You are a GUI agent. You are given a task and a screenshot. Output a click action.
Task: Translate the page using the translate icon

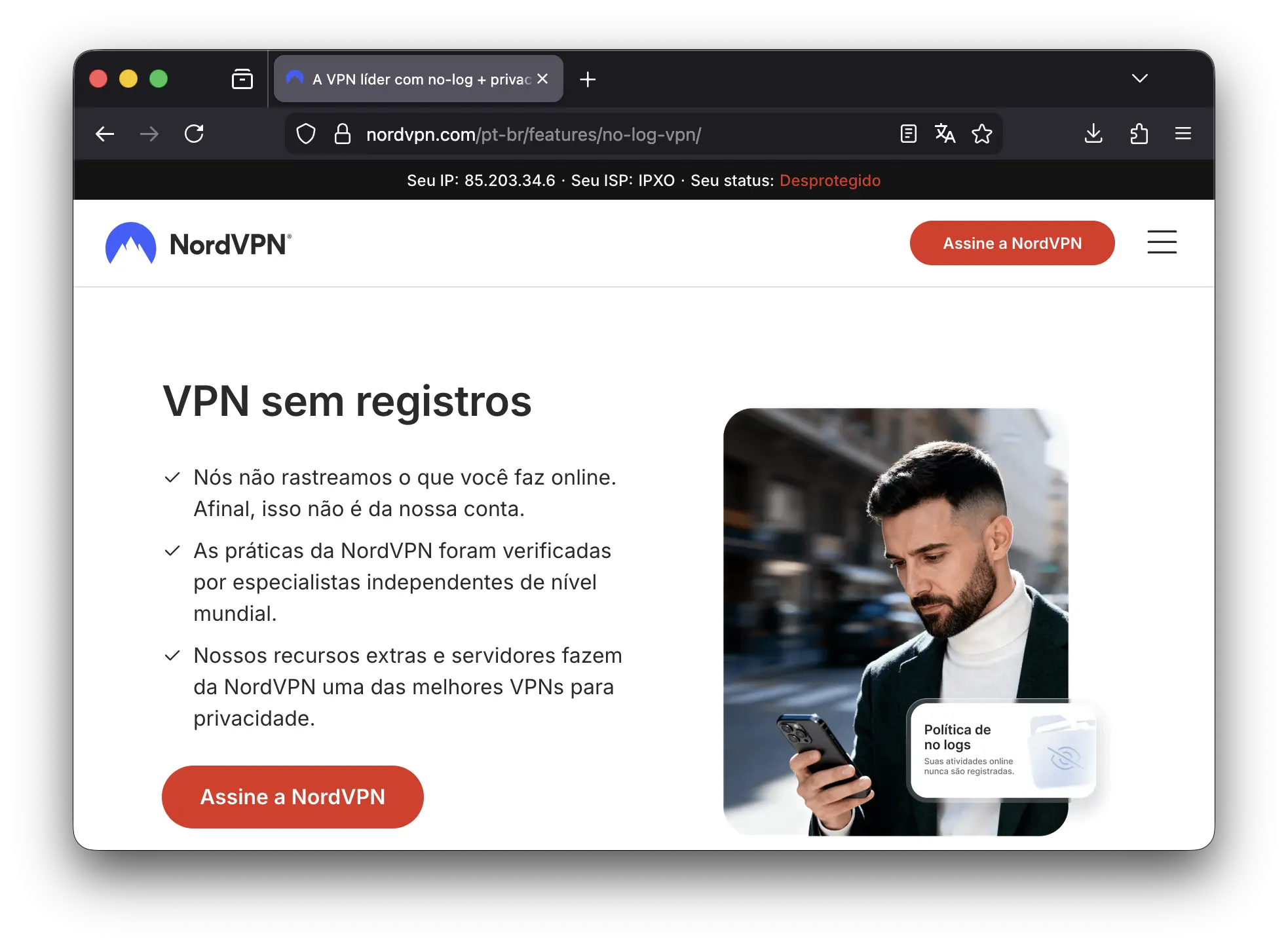pos(945,134)
